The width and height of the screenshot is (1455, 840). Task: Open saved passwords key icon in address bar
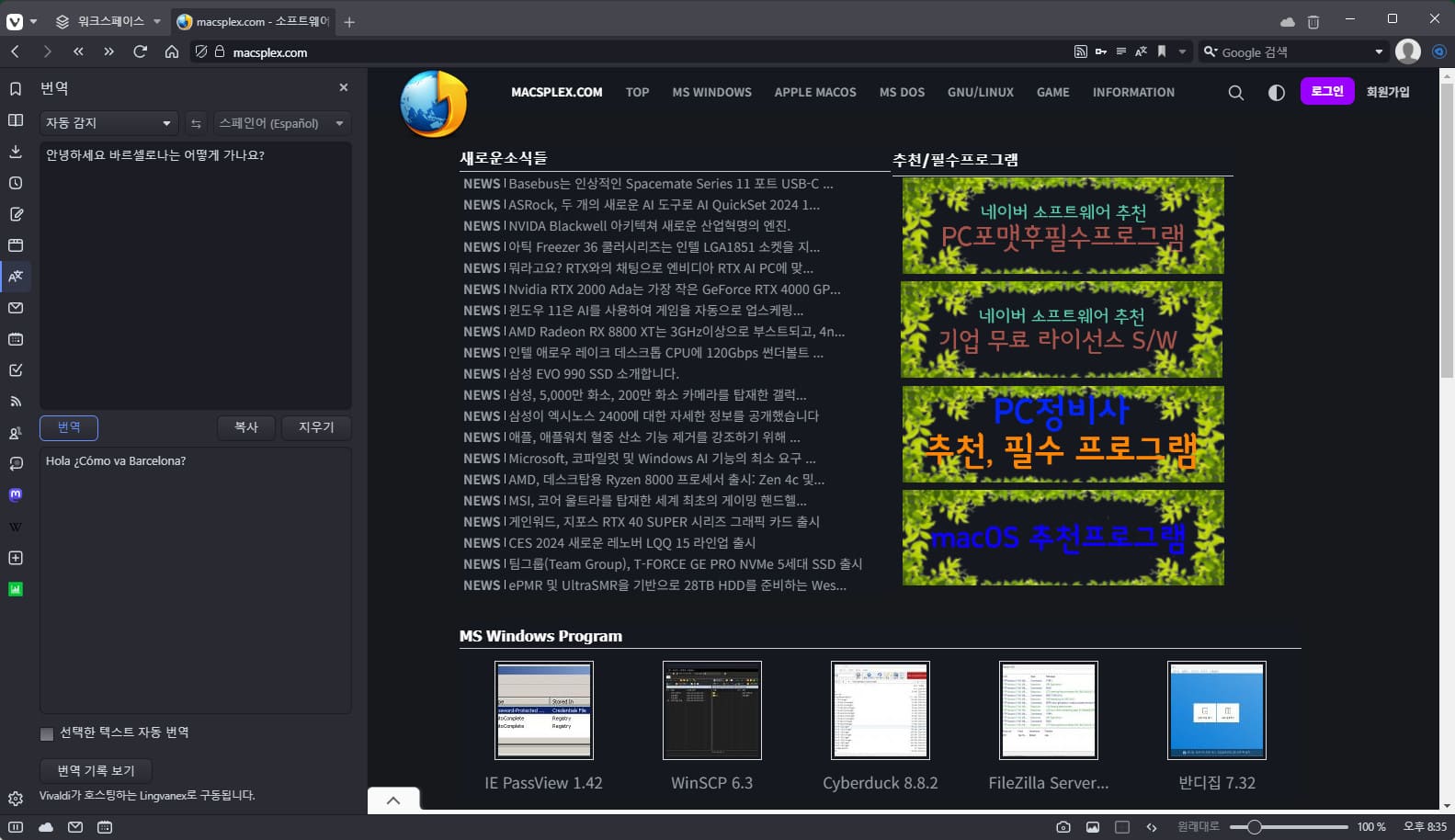1101,51
